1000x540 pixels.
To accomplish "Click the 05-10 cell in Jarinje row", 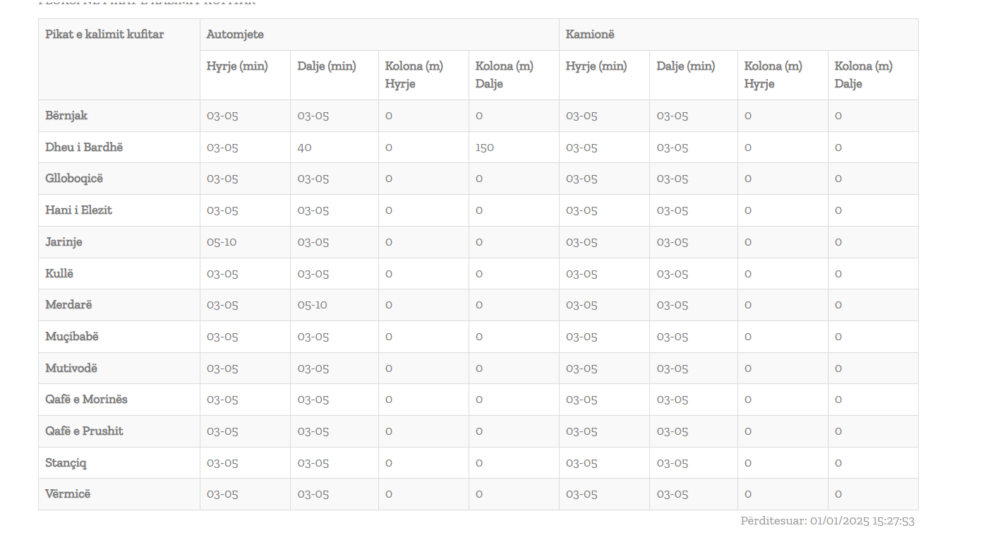I will pos(222,243).
